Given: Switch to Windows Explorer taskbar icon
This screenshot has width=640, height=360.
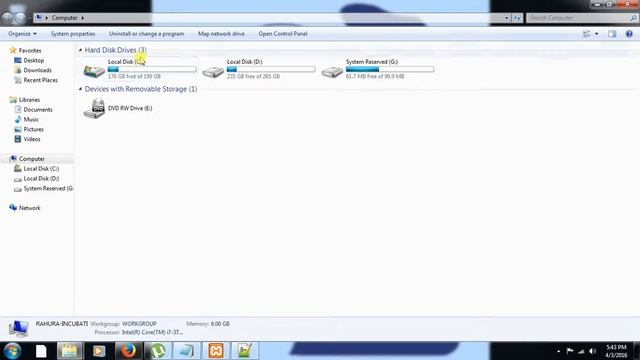Looking at the screenshot, I should (69, 351).
